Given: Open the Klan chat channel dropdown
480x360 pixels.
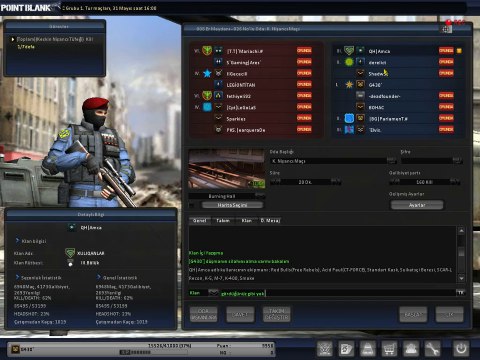Looking at the screenshot, I should pos(213,293).
